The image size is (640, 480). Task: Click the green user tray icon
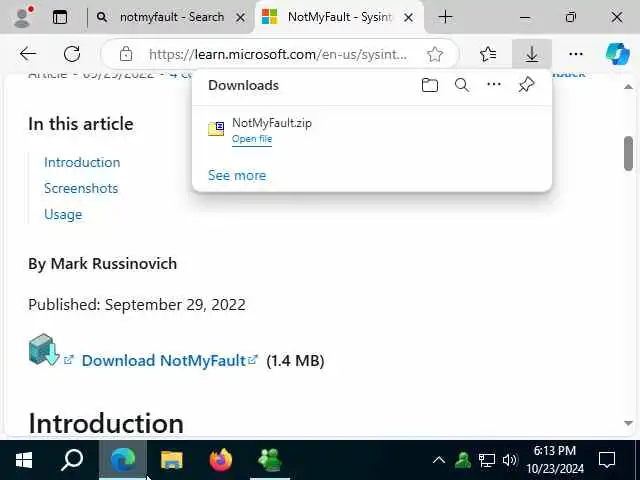[x=462, y=460]
